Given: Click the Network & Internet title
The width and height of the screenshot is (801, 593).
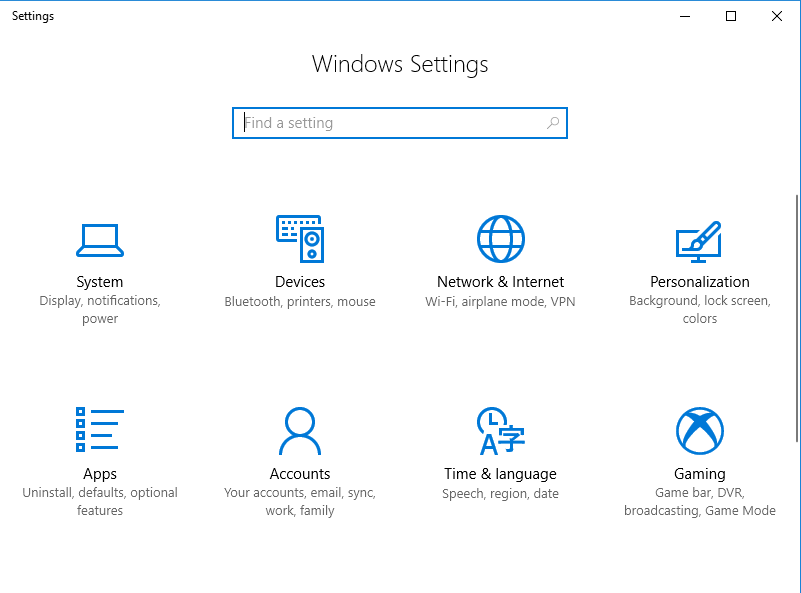Looking at the screenshot, I should pyautogui.click(x=501, y=282).
